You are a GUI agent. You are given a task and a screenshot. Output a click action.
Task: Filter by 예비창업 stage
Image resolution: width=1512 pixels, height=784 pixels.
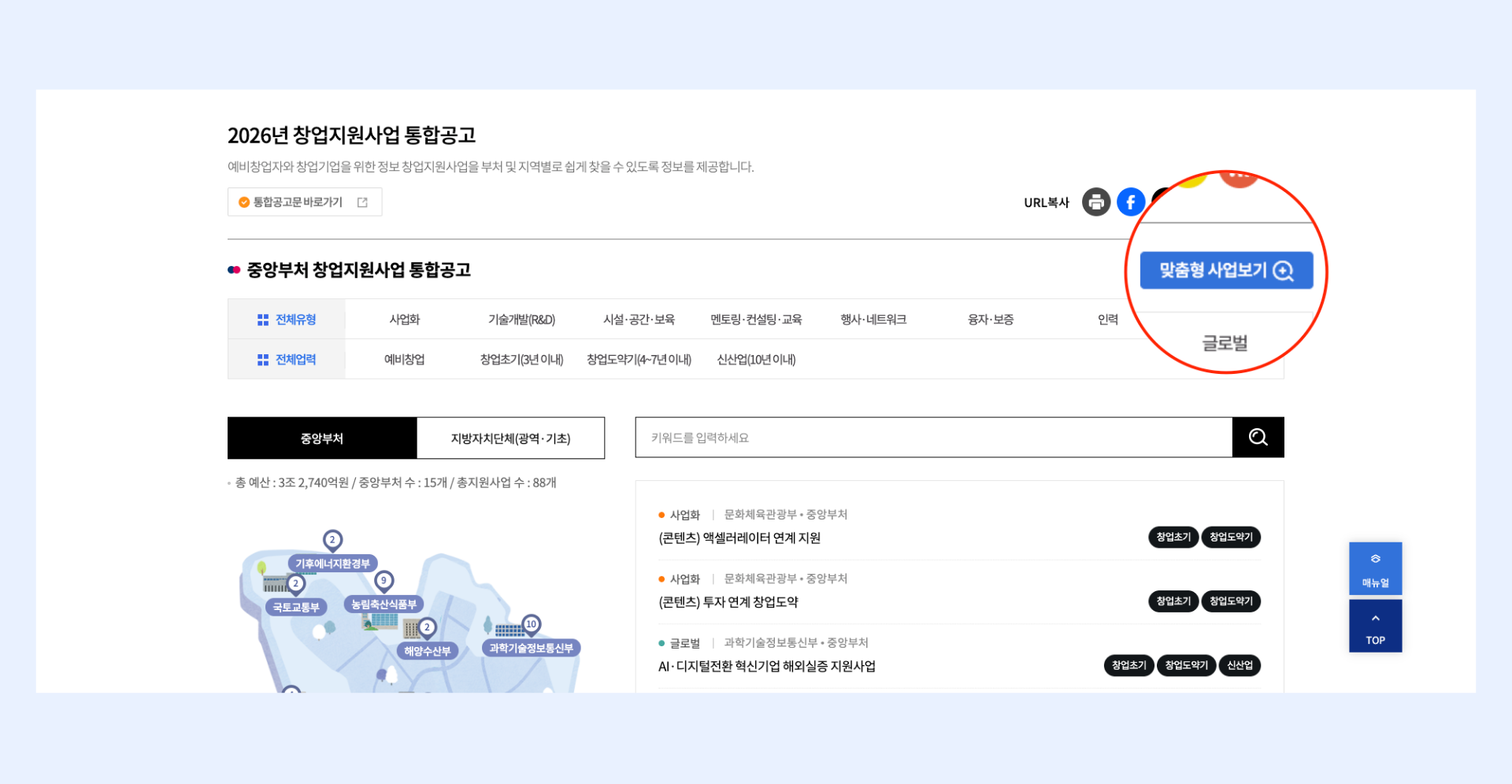[404, 360]
